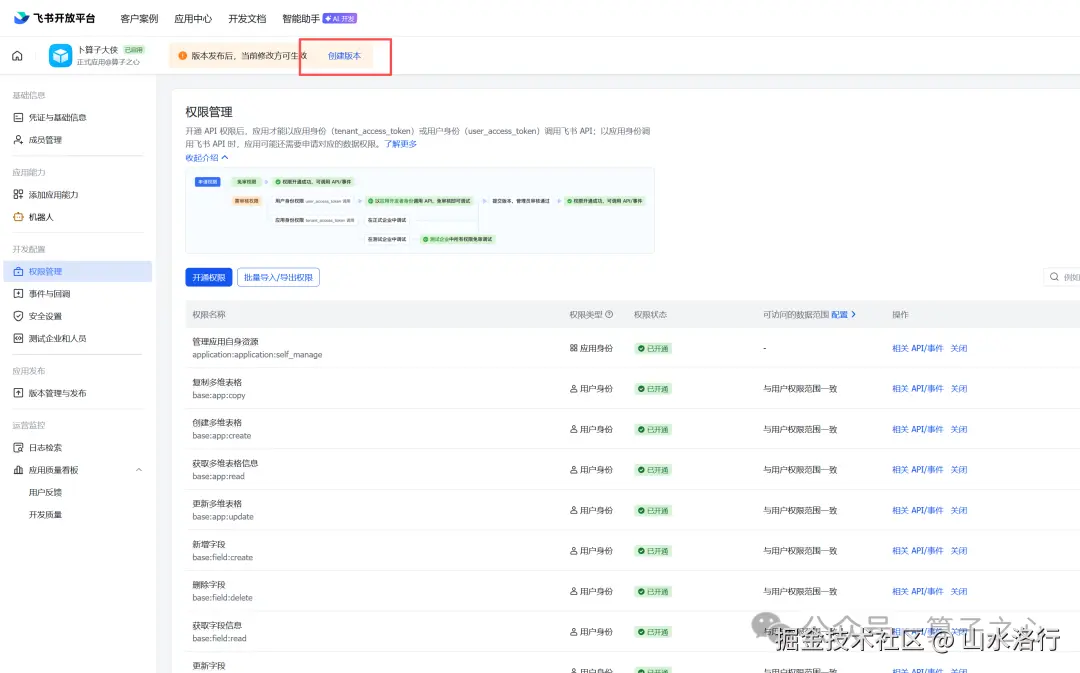Image resolution: width=1080 pixels, height=673 pixels.
Task: Open 应用中心 in top navigation
Action: [193, 19]
